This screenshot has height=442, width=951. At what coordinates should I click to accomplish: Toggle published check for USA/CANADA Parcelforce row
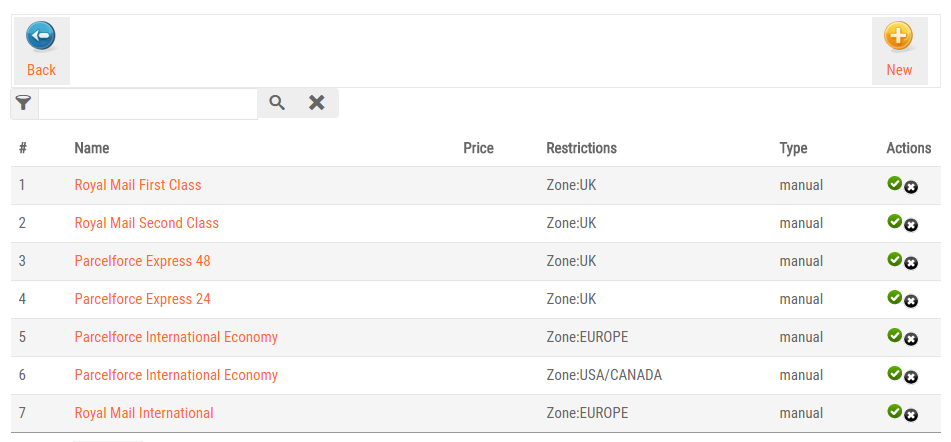pos(895,373)
